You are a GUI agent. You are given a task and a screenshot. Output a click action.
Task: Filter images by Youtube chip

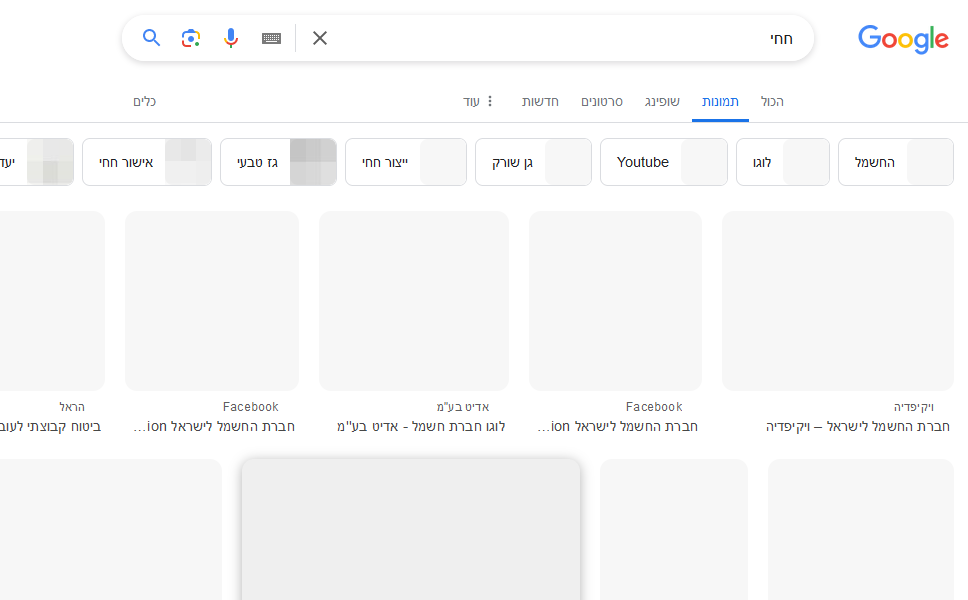[x=663, y=162]
